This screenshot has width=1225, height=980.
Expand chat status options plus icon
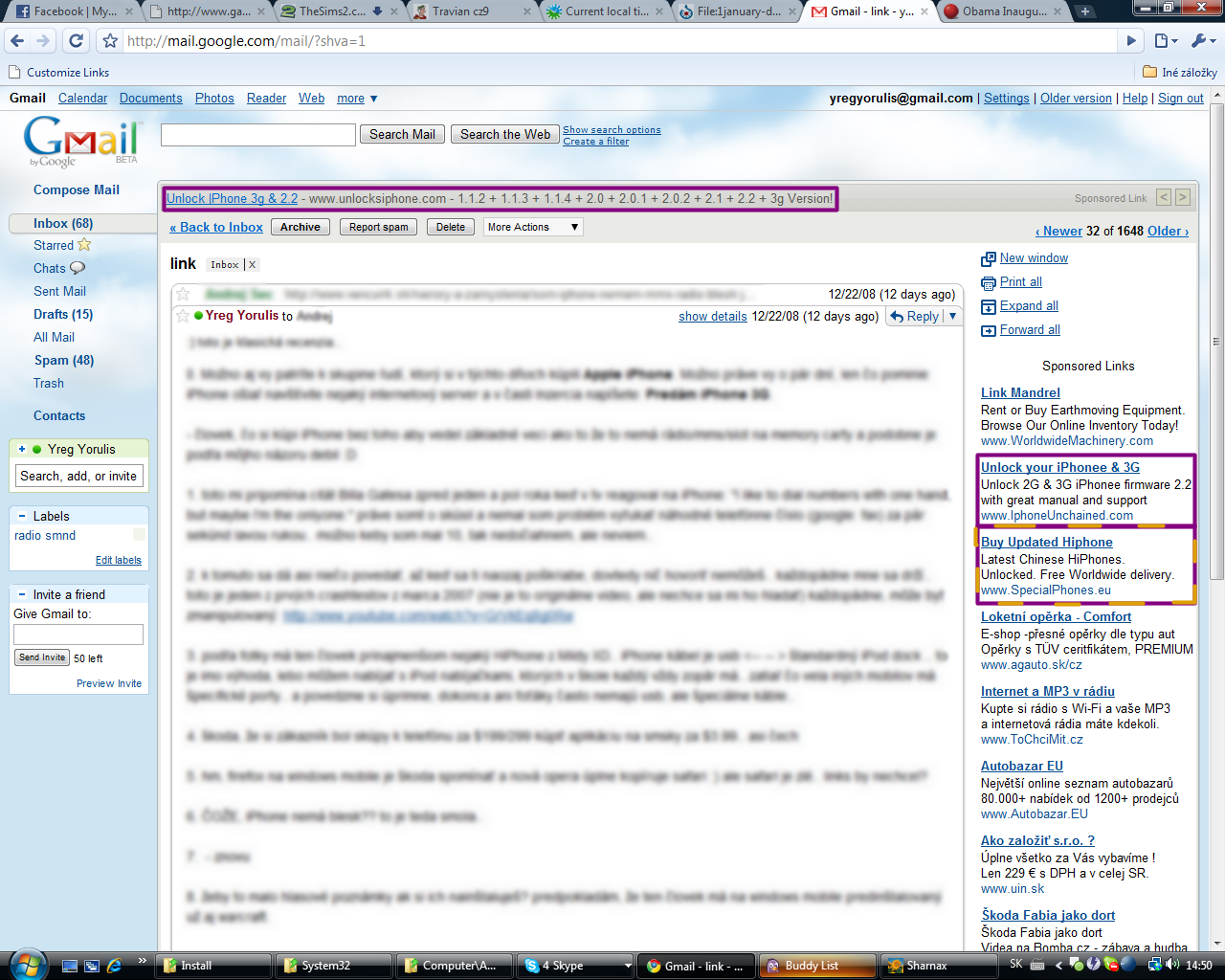[x=22, y=449]
